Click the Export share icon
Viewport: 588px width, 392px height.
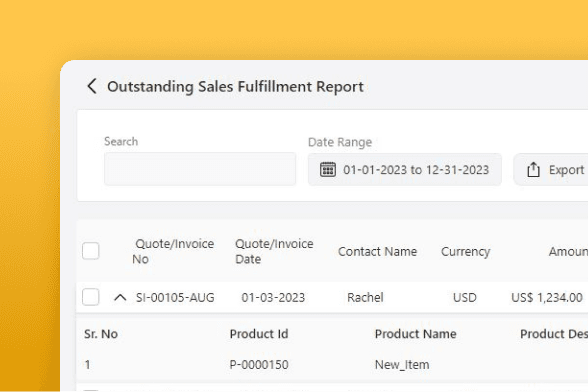click(x=533, y=170)
